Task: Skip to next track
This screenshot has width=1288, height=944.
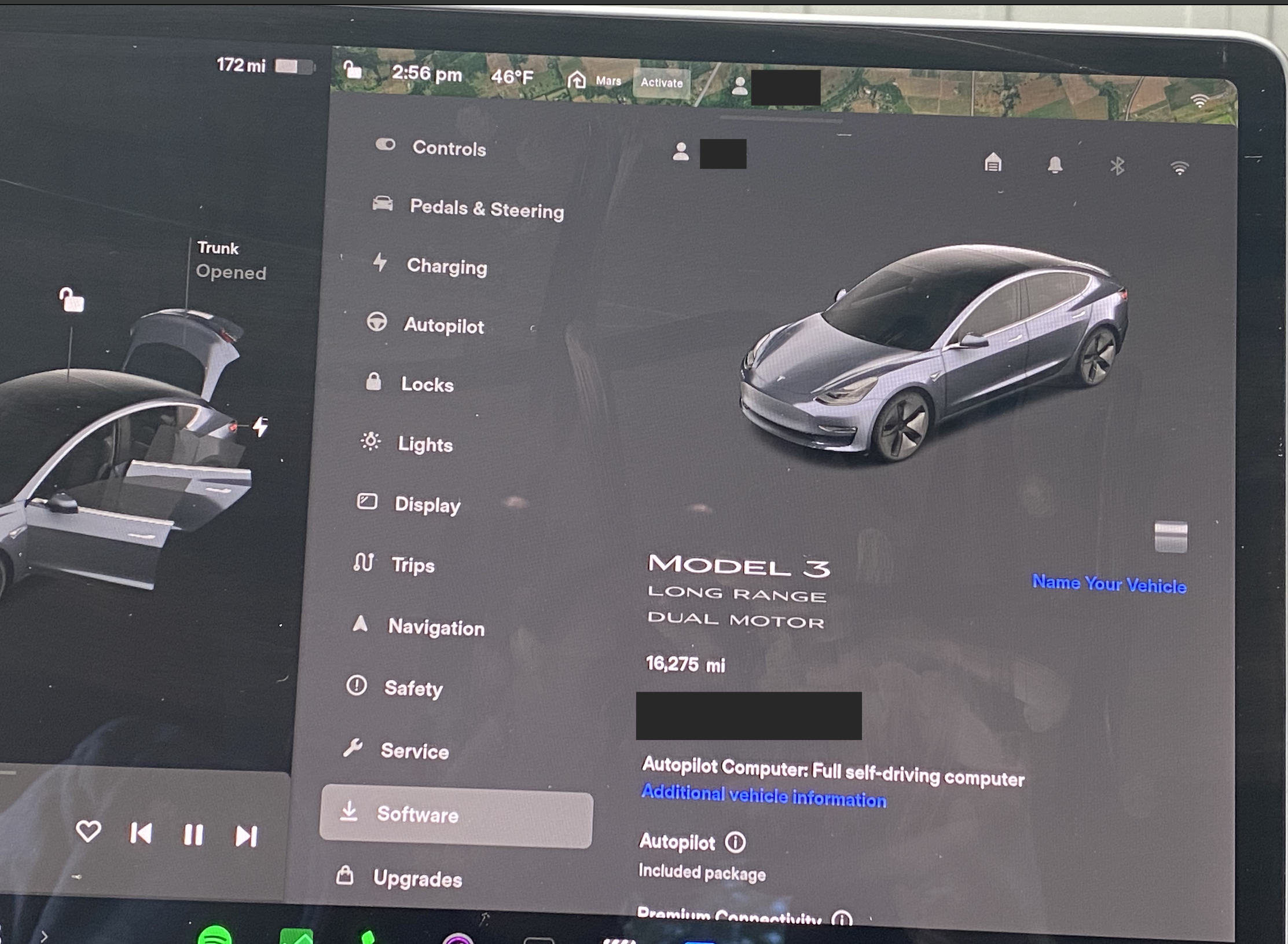Action: click(246, 836)
